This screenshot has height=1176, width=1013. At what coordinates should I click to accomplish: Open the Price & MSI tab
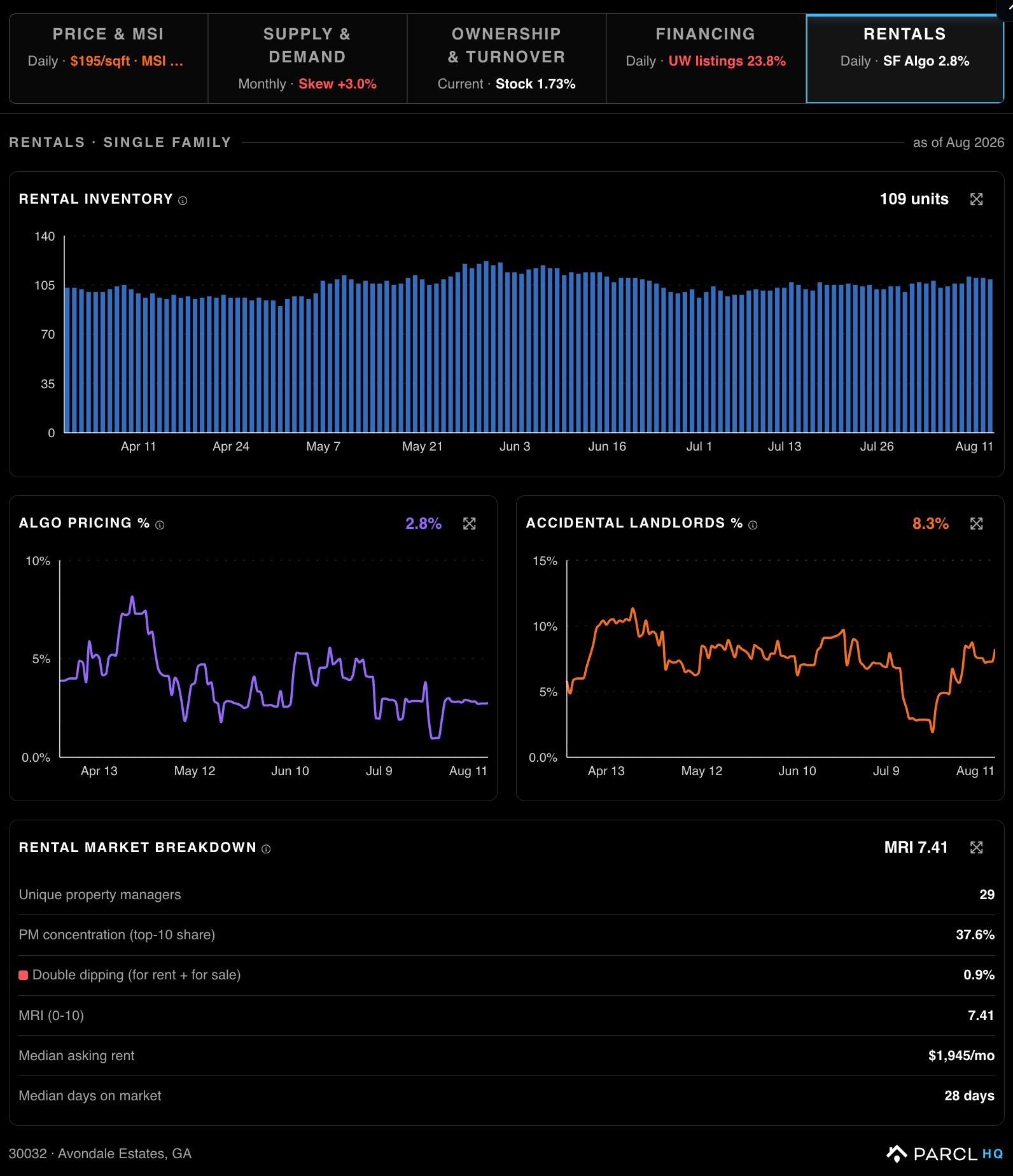coord(108,59)
